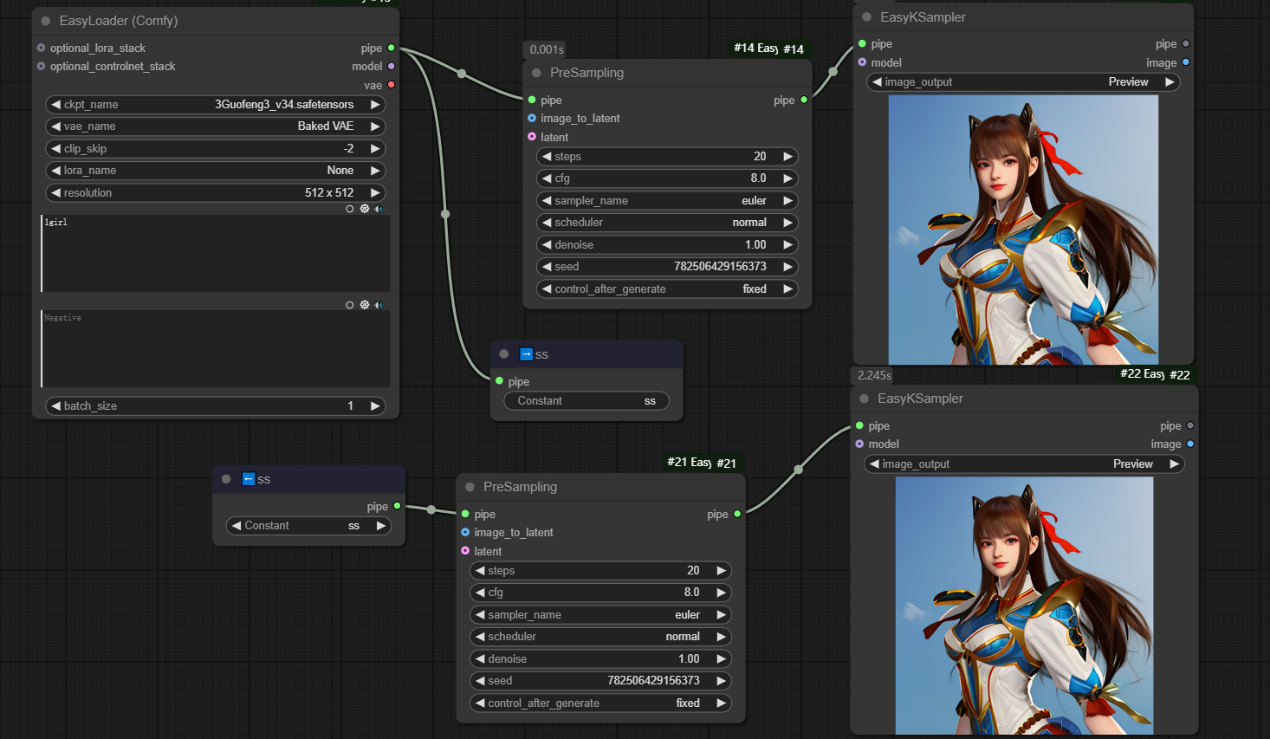Viewport: 1270px width, 739px height.
Task: Click the circle icon above the 1girl prompt
Action: [350, 209]
